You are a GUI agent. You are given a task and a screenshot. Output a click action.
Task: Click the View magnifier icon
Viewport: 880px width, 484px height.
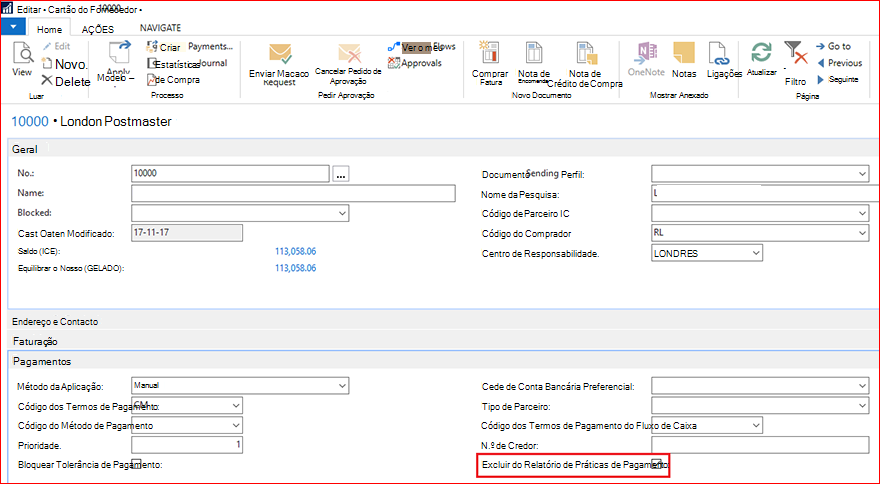[22, 54]
